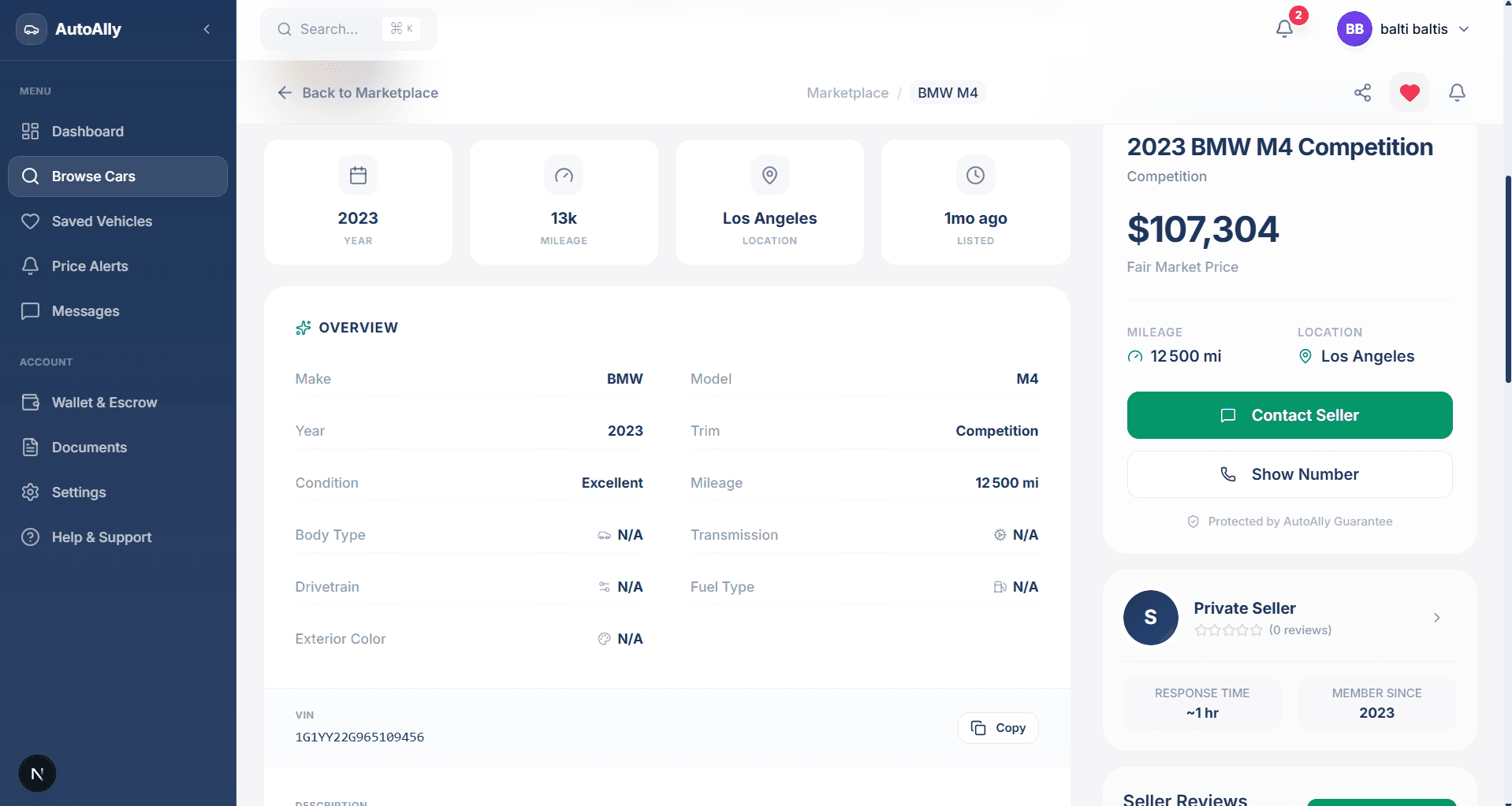Share this listing via share icon
1512x806 pixels.
click(x=1362, y=93)
